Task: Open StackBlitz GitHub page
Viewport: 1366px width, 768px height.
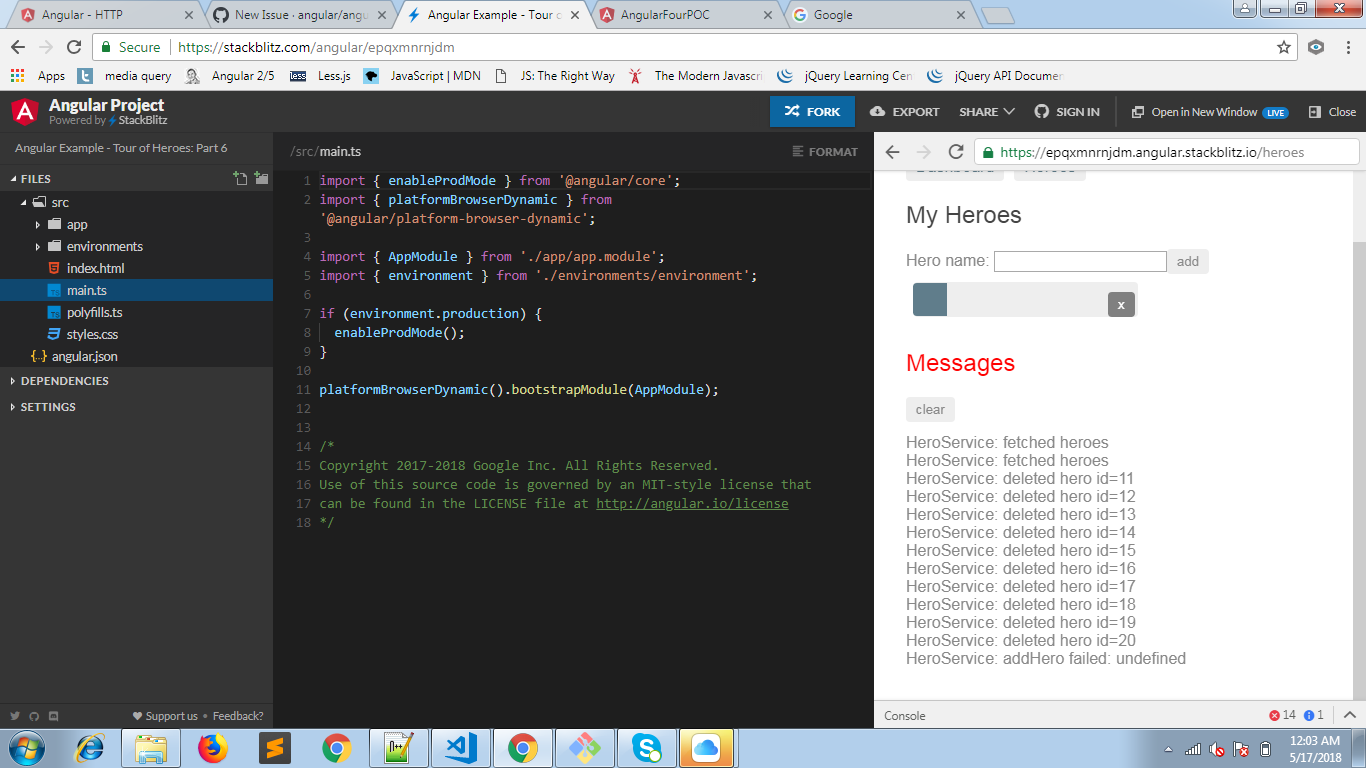Action: pos(34,717)
